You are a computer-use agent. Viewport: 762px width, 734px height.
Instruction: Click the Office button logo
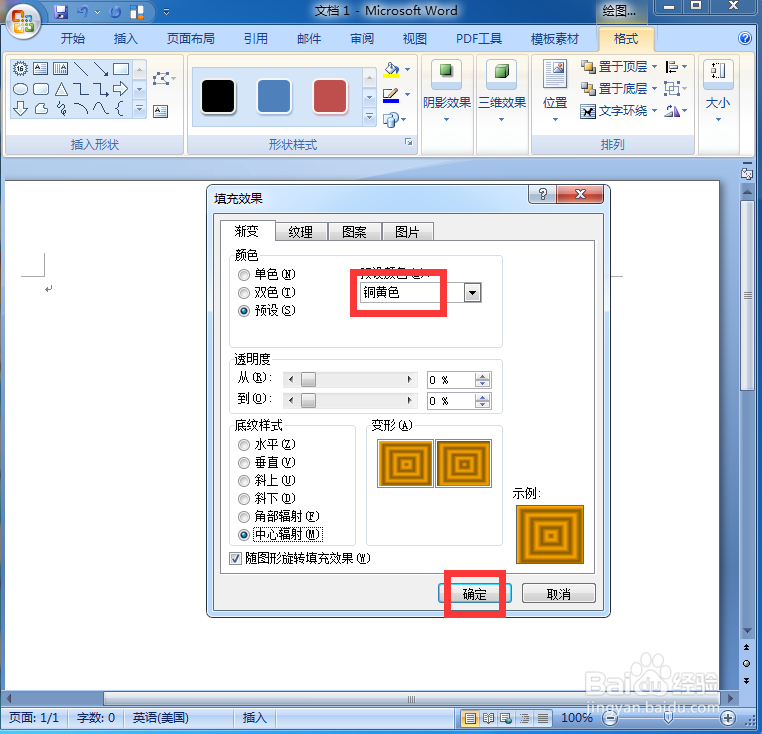click(x=22, y=22)
